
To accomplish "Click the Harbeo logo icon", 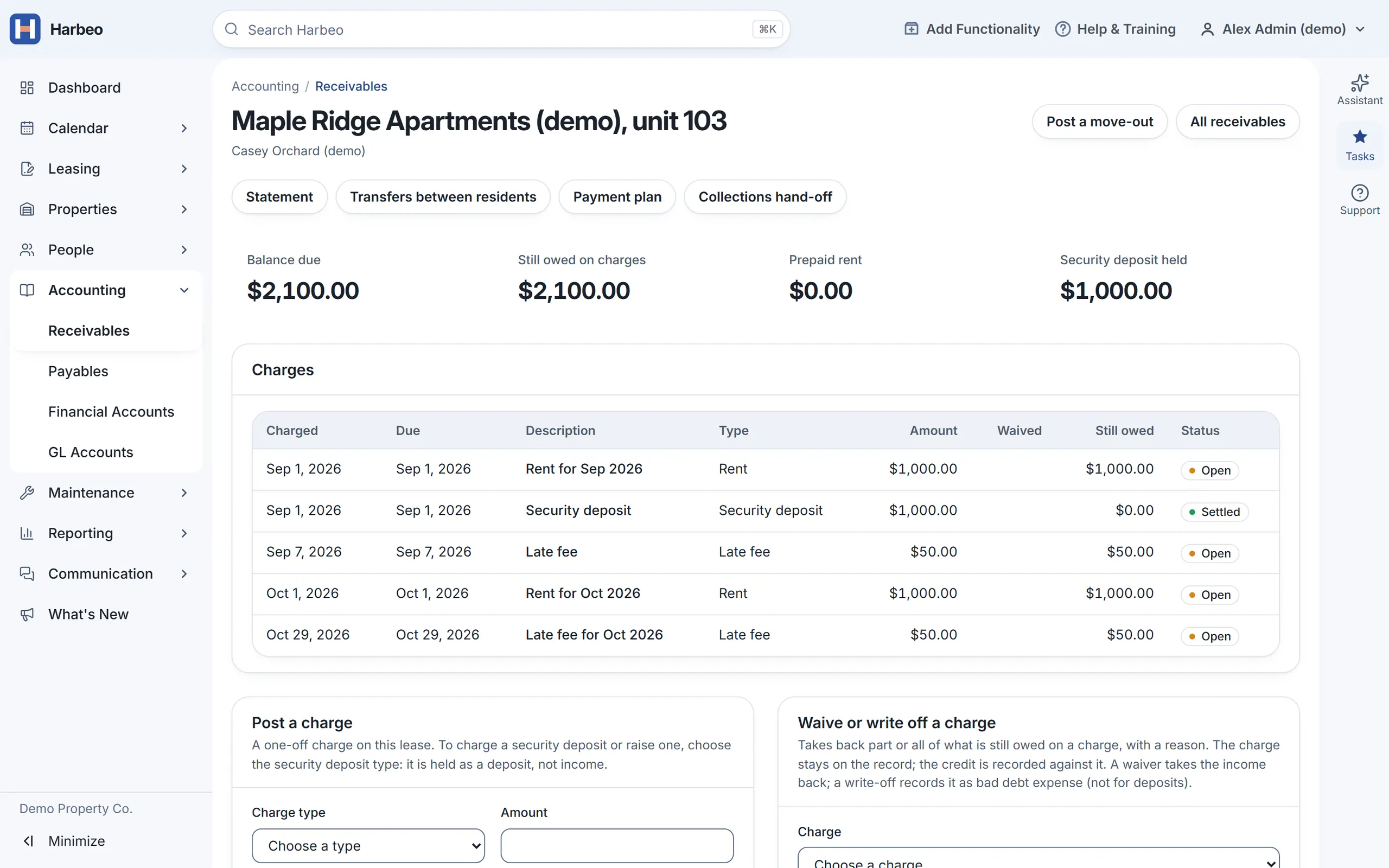I will point(24,29).
